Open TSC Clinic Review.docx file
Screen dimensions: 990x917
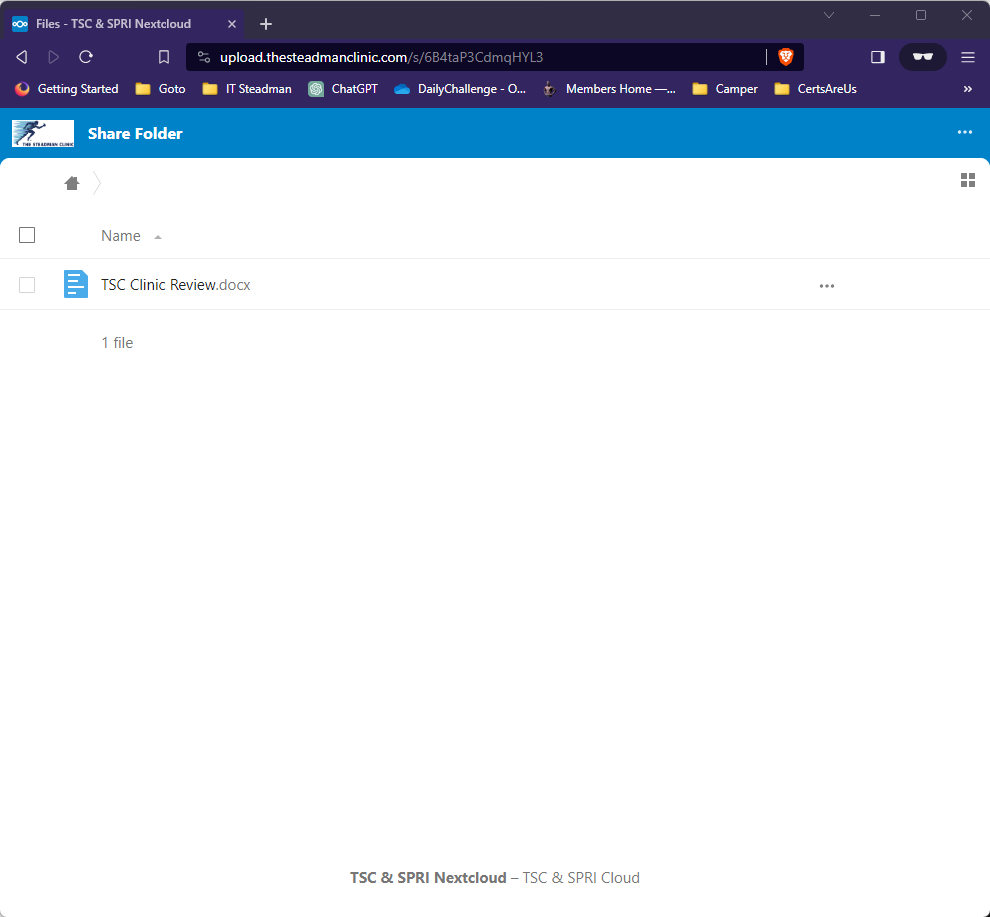pos(176,285)
